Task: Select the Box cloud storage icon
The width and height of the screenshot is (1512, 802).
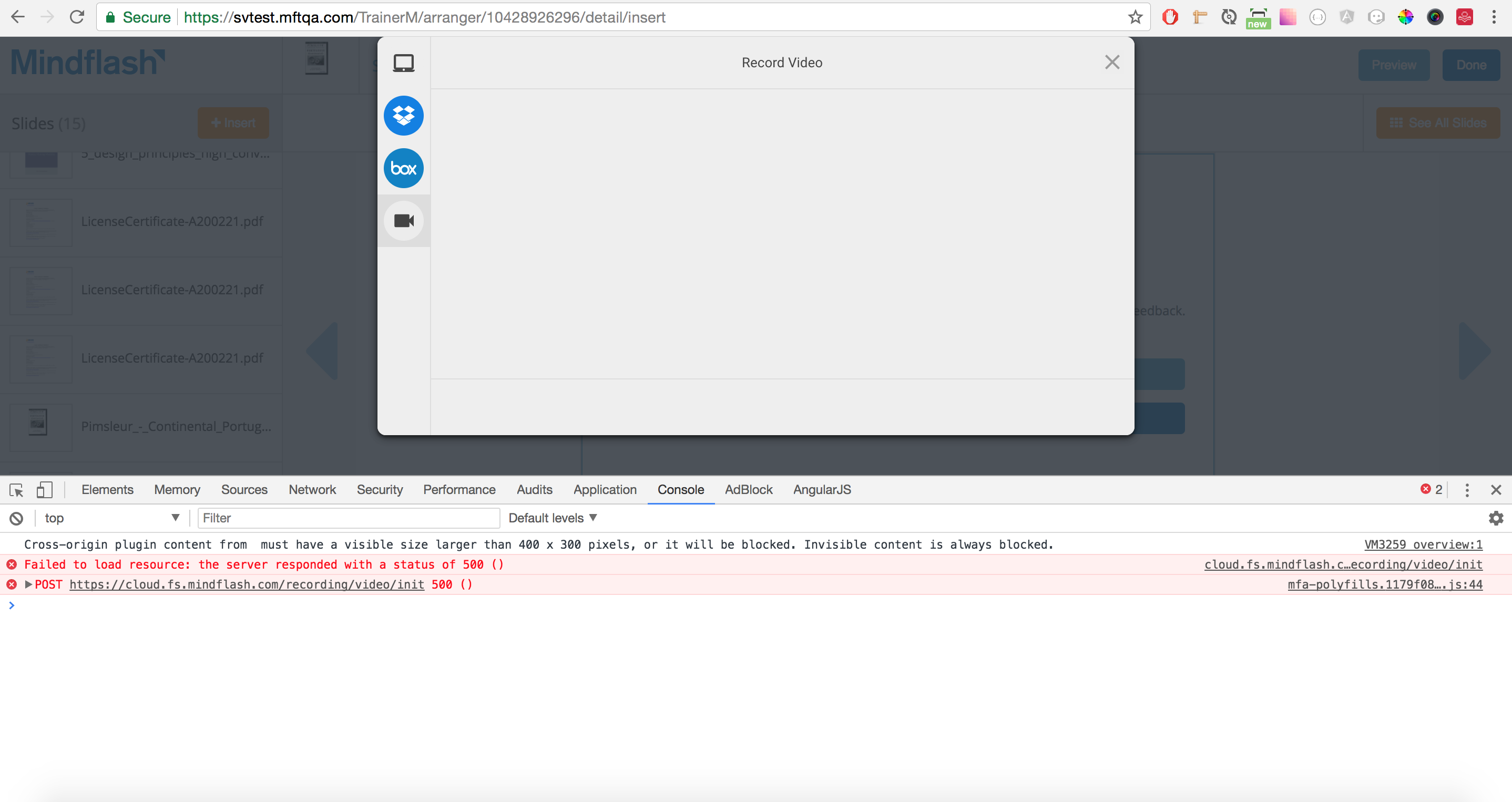Action: 403,168
